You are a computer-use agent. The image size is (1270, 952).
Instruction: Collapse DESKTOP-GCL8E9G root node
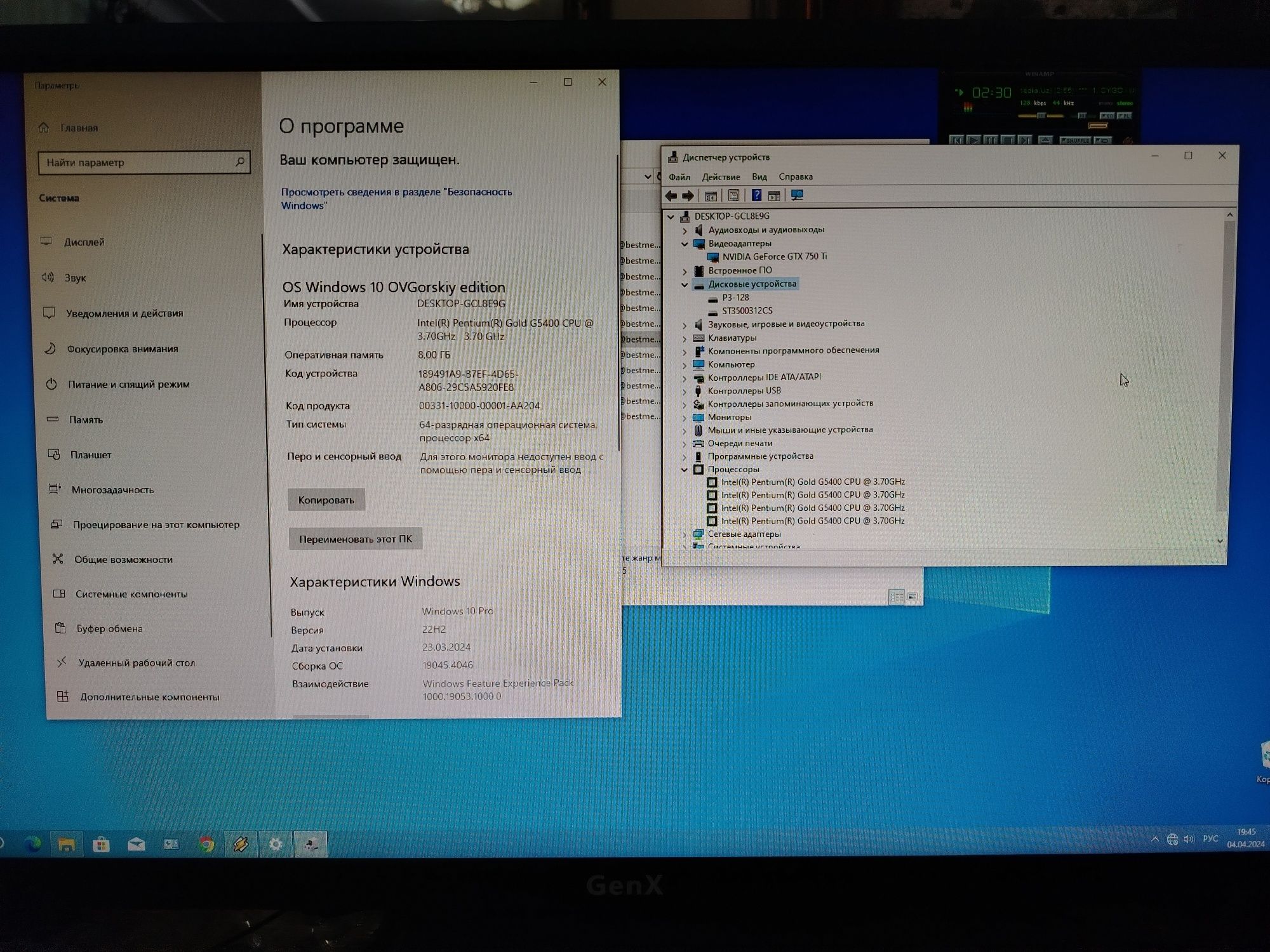point(671,216)
